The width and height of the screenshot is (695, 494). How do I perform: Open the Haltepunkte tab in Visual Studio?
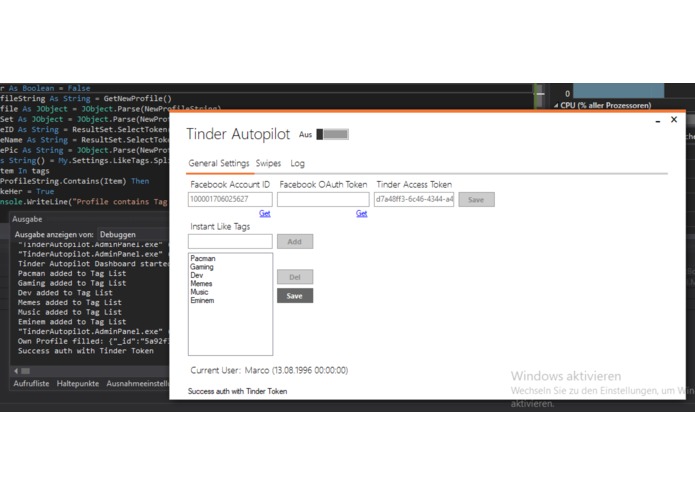pos(78,384)
